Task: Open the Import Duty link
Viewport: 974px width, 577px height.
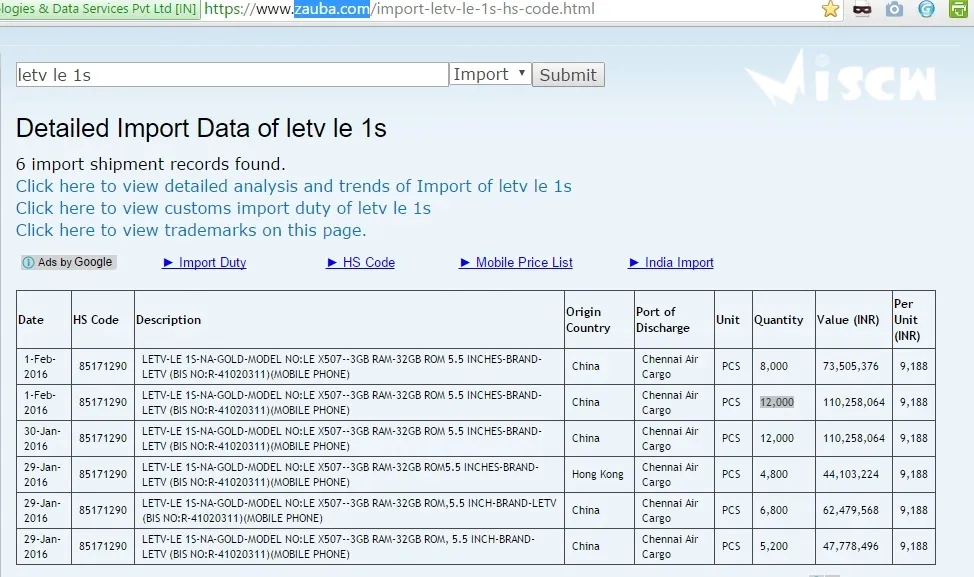Action: (x=210, y=262)
